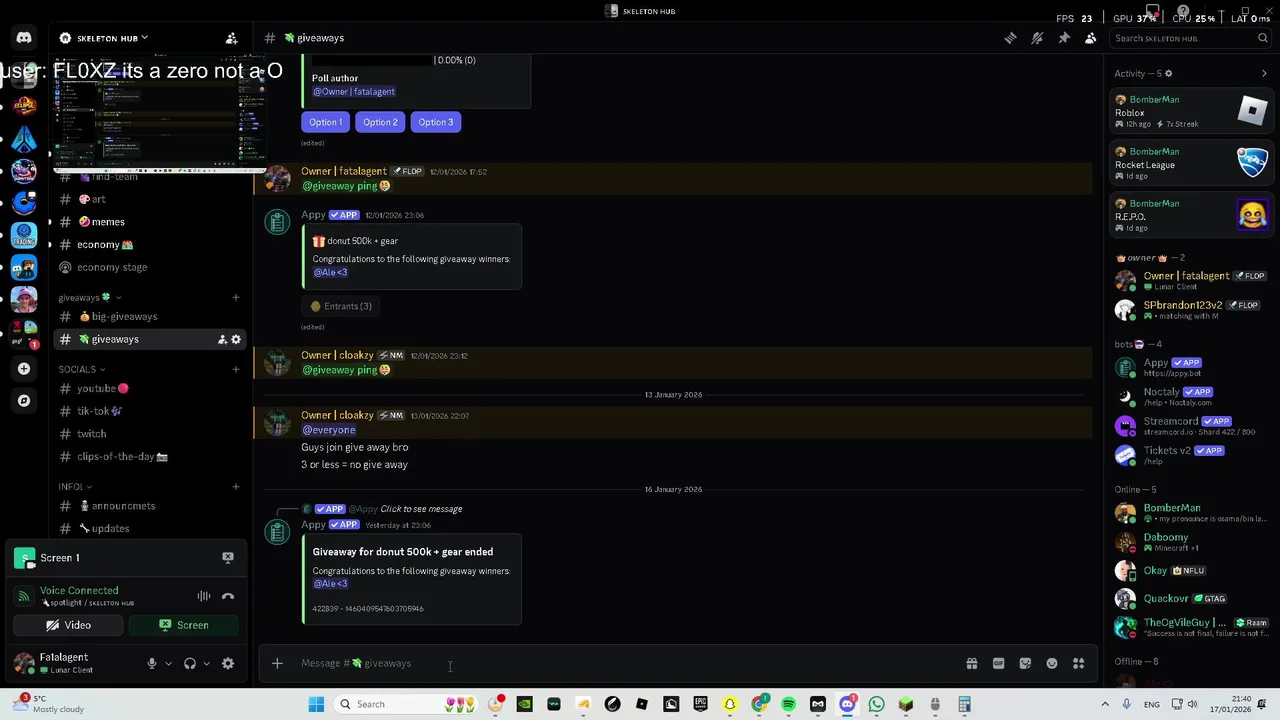Expand the Activity section arrow
Screen dimensions: 1280x720
coord(1264,74)
